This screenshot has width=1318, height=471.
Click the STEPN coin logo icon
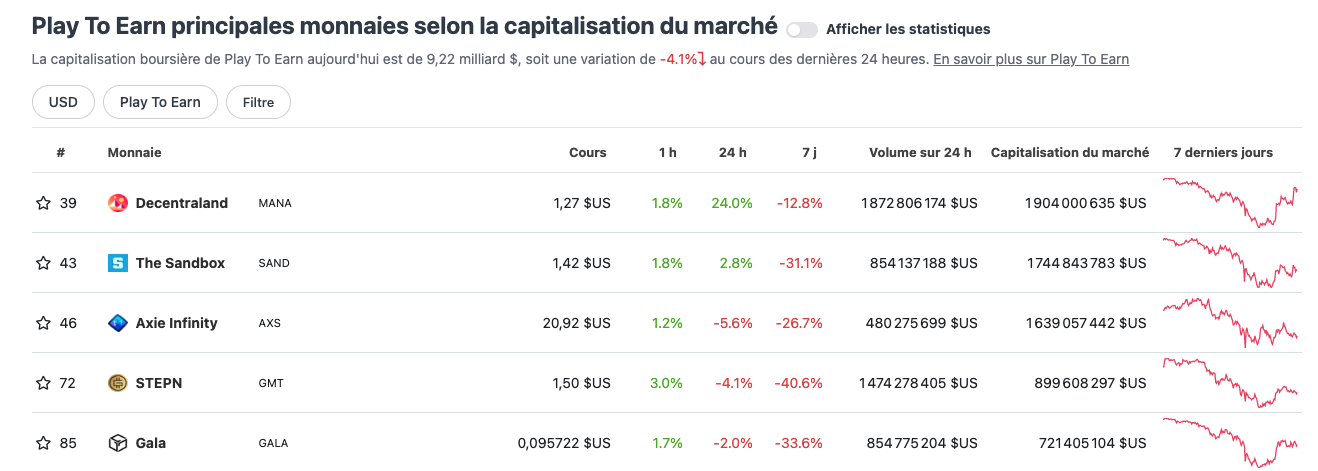[118, 383]
